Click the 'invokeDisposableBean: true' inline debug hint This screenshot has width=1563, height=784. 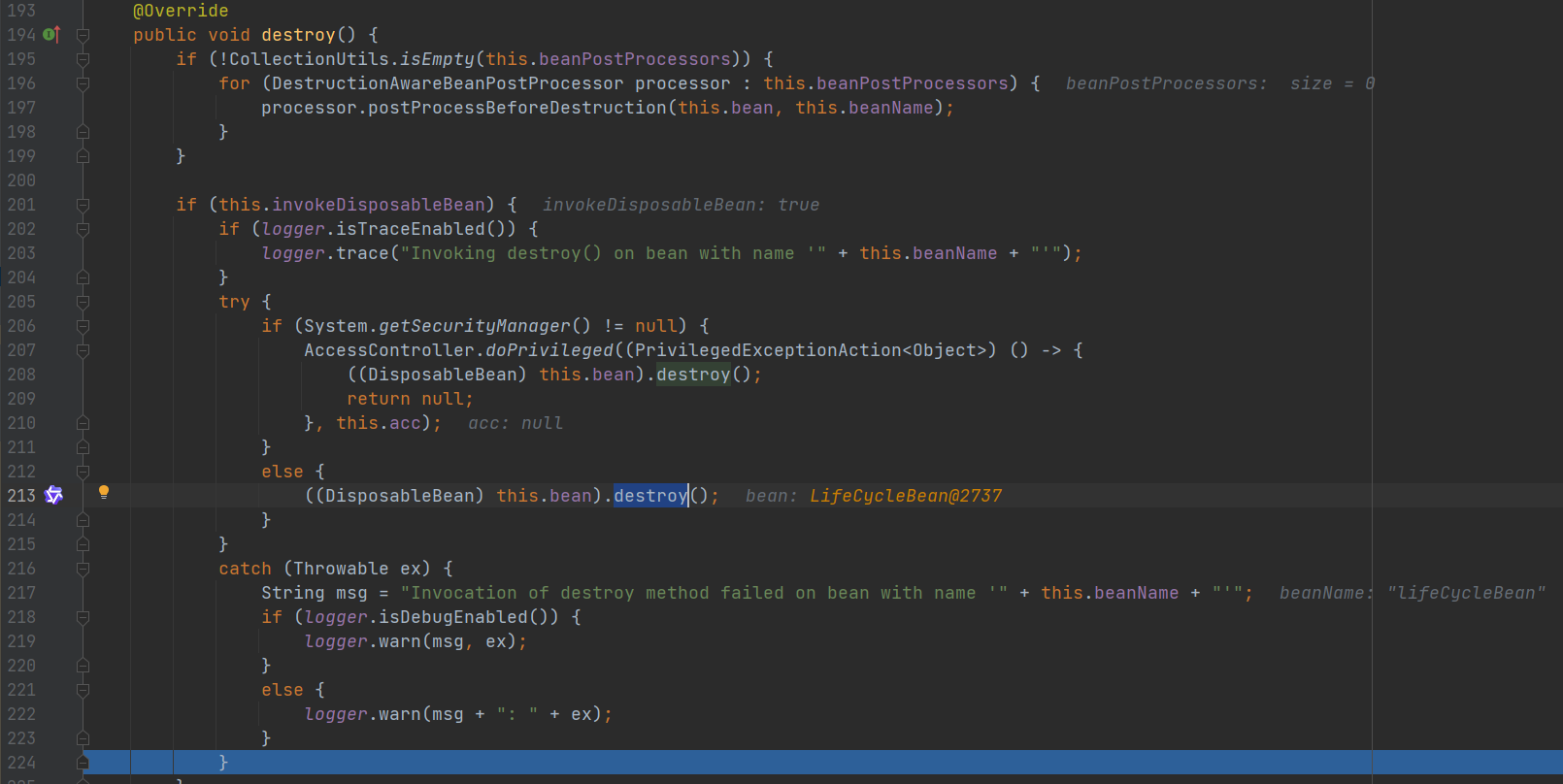click(x=681, y=205)
